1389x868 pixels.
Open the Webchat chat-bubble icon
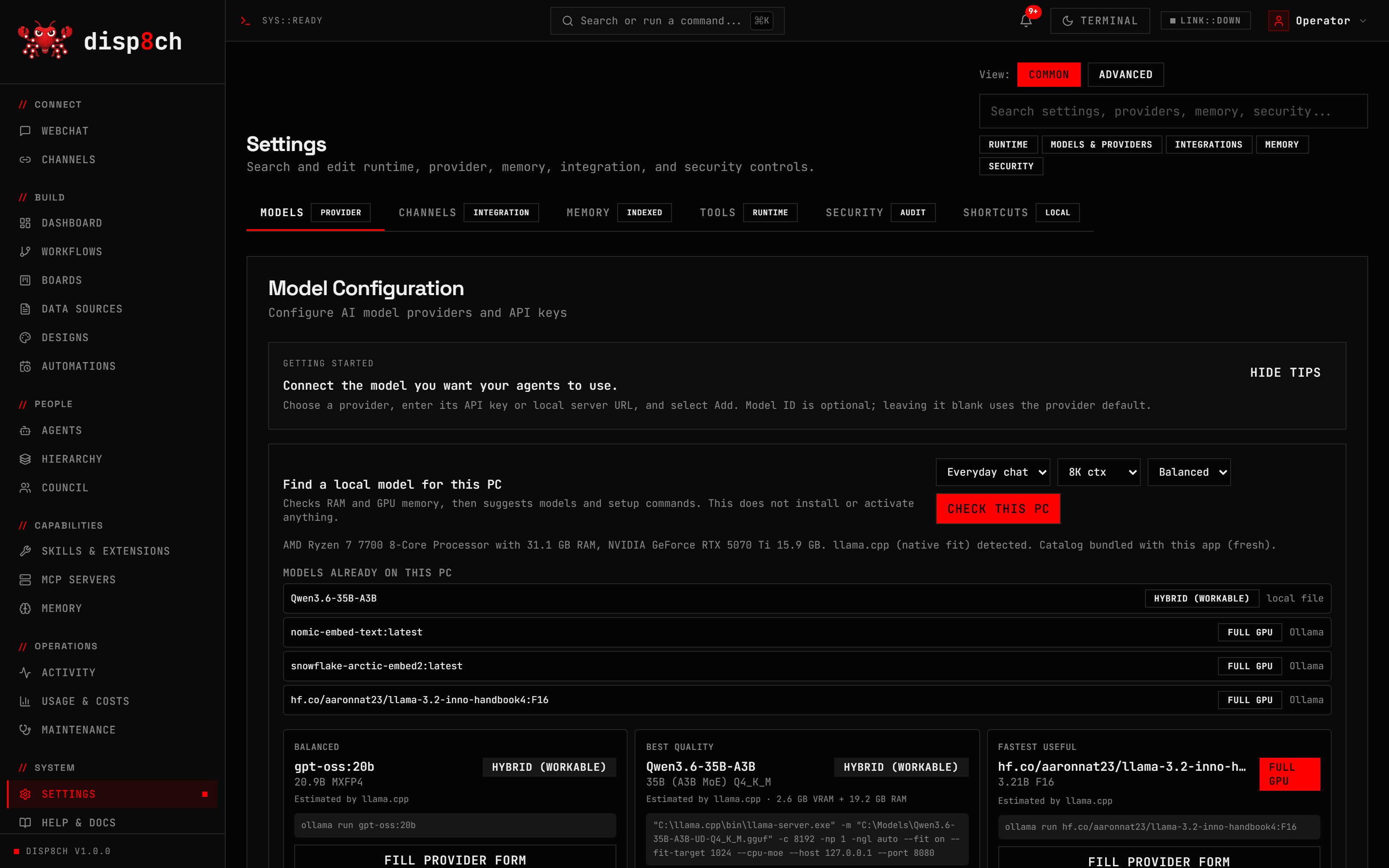[x=25, y=131]
